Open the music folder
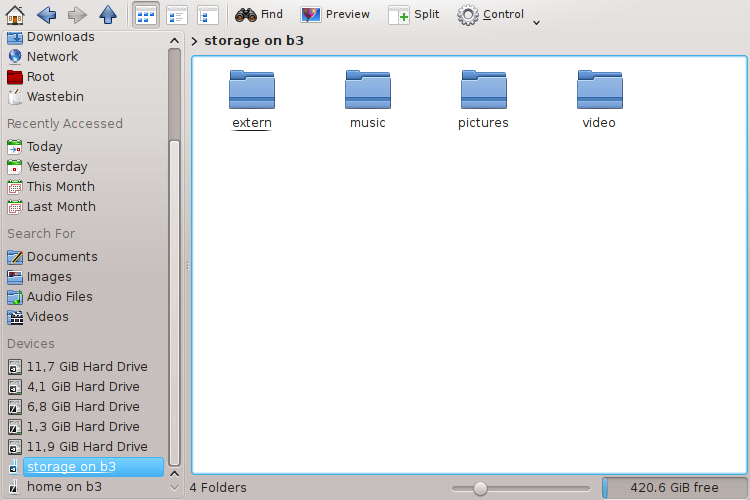Viewport: 750px width, 500px height. click(367, 100)
